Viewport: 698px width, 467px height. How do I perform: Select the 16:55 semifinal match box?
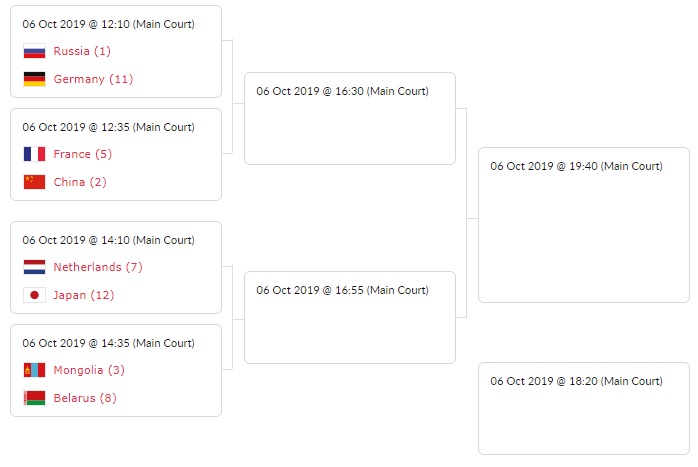point(349,317)
